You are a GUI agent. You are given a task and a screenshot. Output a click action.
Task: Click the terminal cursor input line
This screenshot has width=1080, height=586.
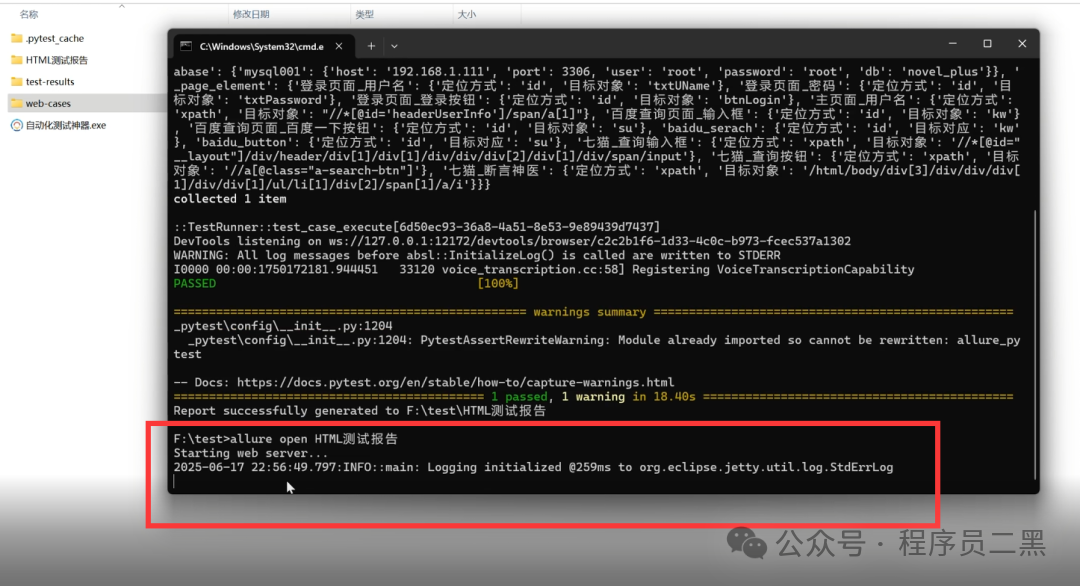pyautogui.click(x=174, y=481)
